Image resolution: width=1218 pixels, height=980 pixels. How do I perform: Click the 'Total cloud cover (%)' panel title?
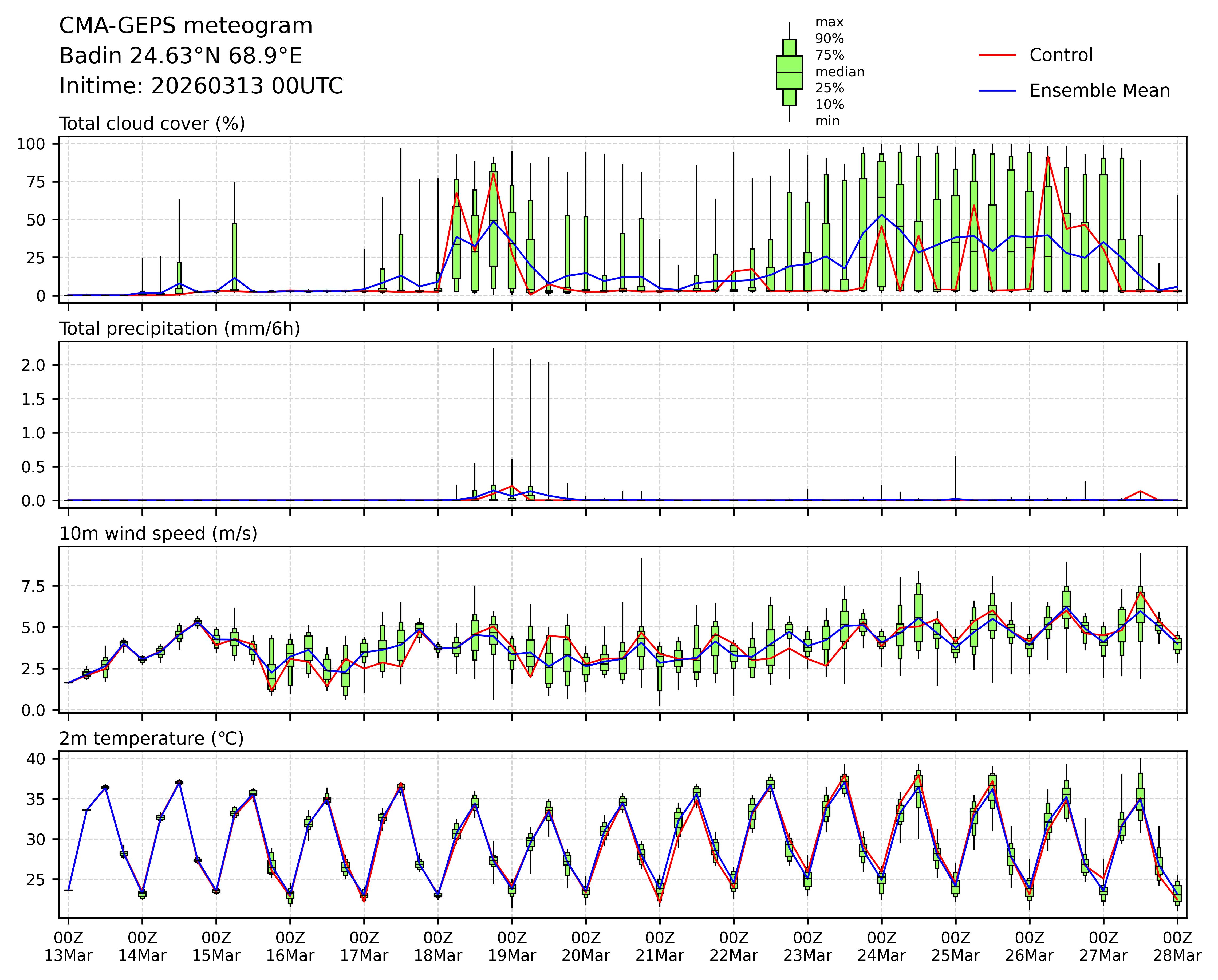[x=152, y=124]
